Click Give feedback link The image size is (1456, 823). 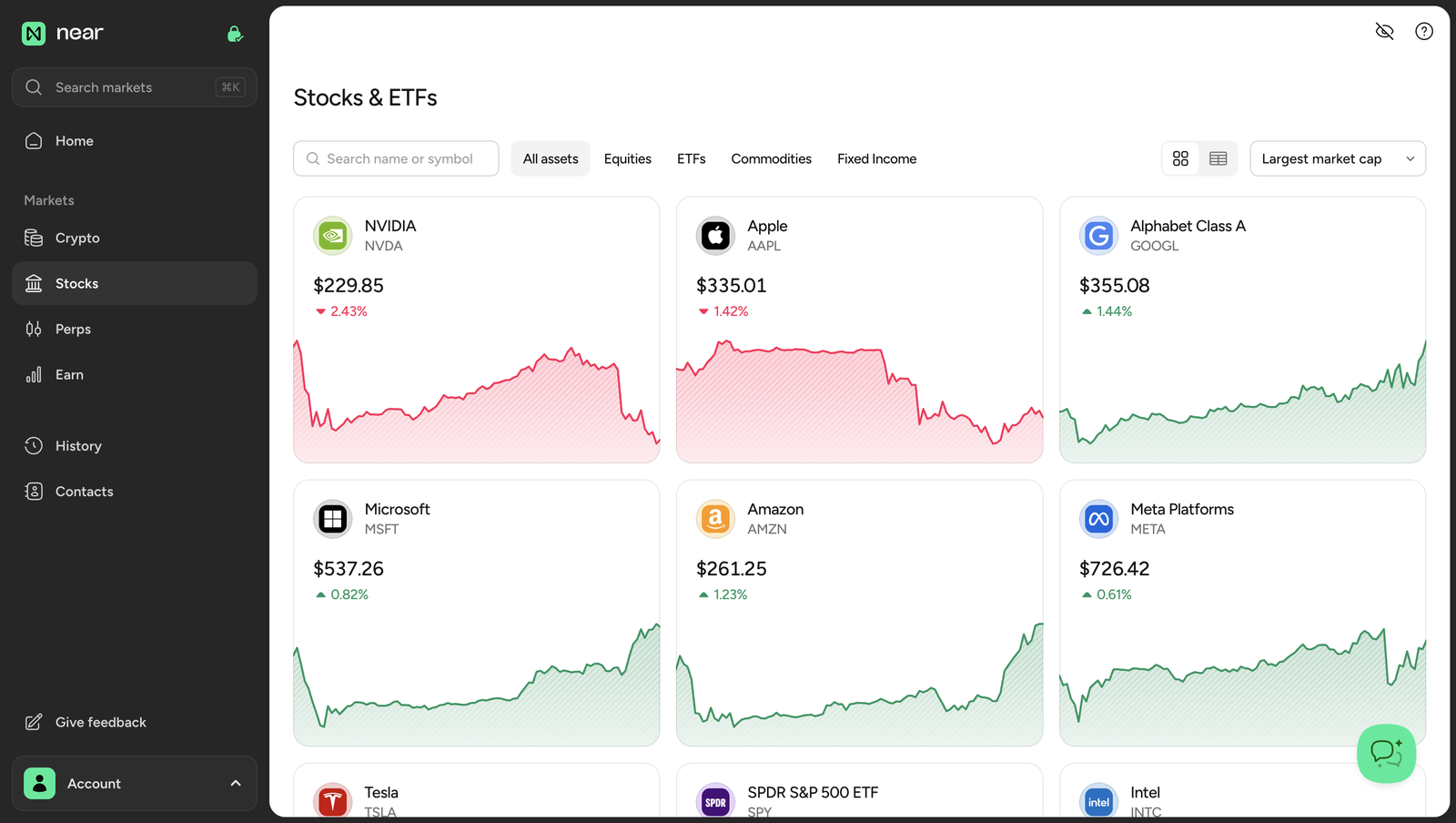(x=135, y=722)
